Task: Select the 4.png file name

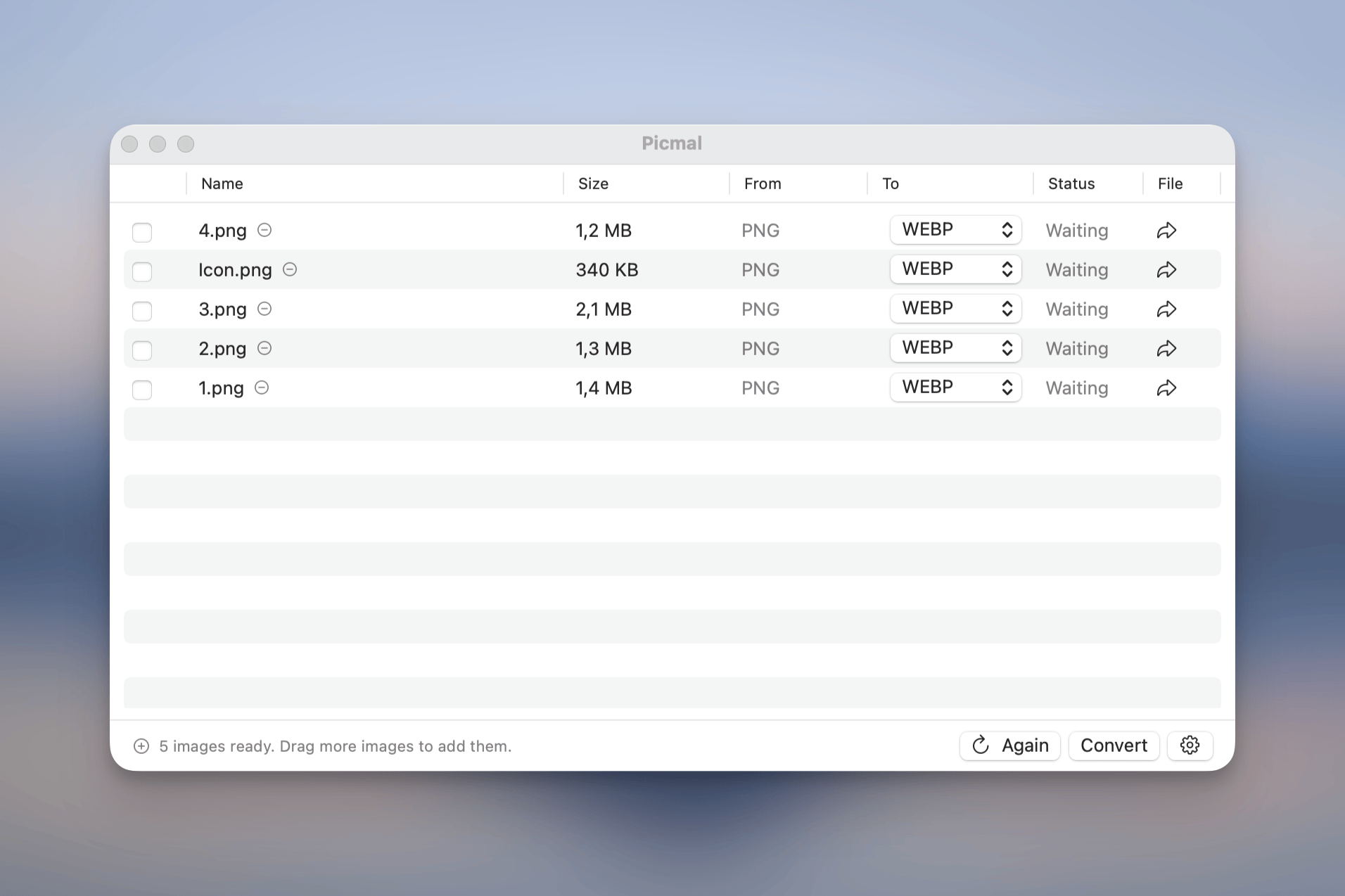Action: [x=222, y=231]
